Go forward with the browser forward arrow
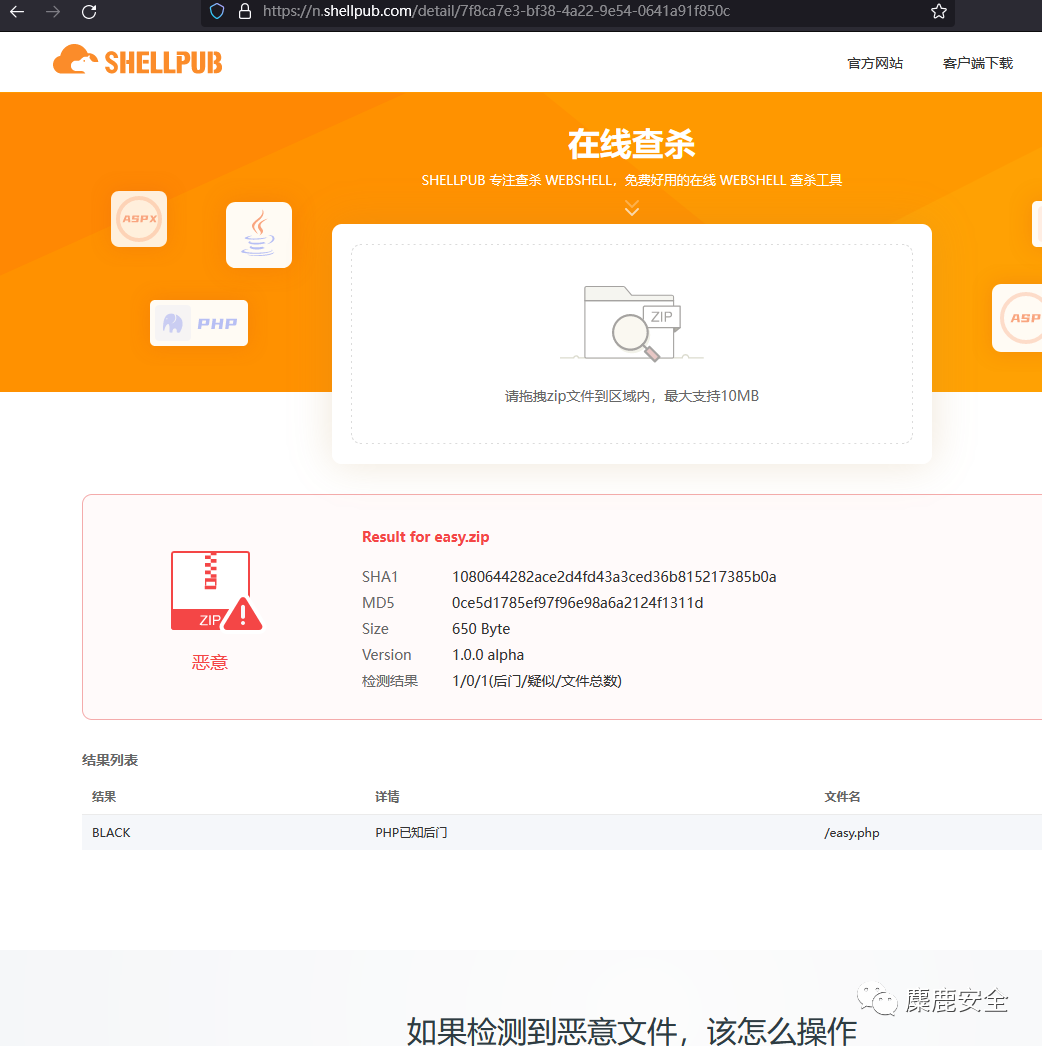Image resolution: width=1042 pixels, height=1046 pixels. point(53,11)
